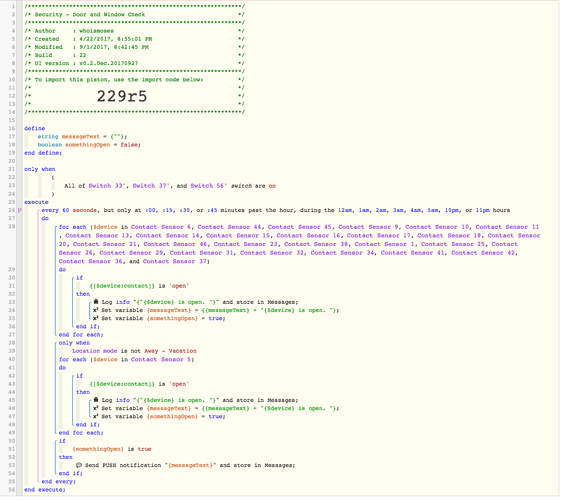The height and width of the screenshot is (500, 563).
Task: Click line number 28 in the gutter
Action: point(11,227)
